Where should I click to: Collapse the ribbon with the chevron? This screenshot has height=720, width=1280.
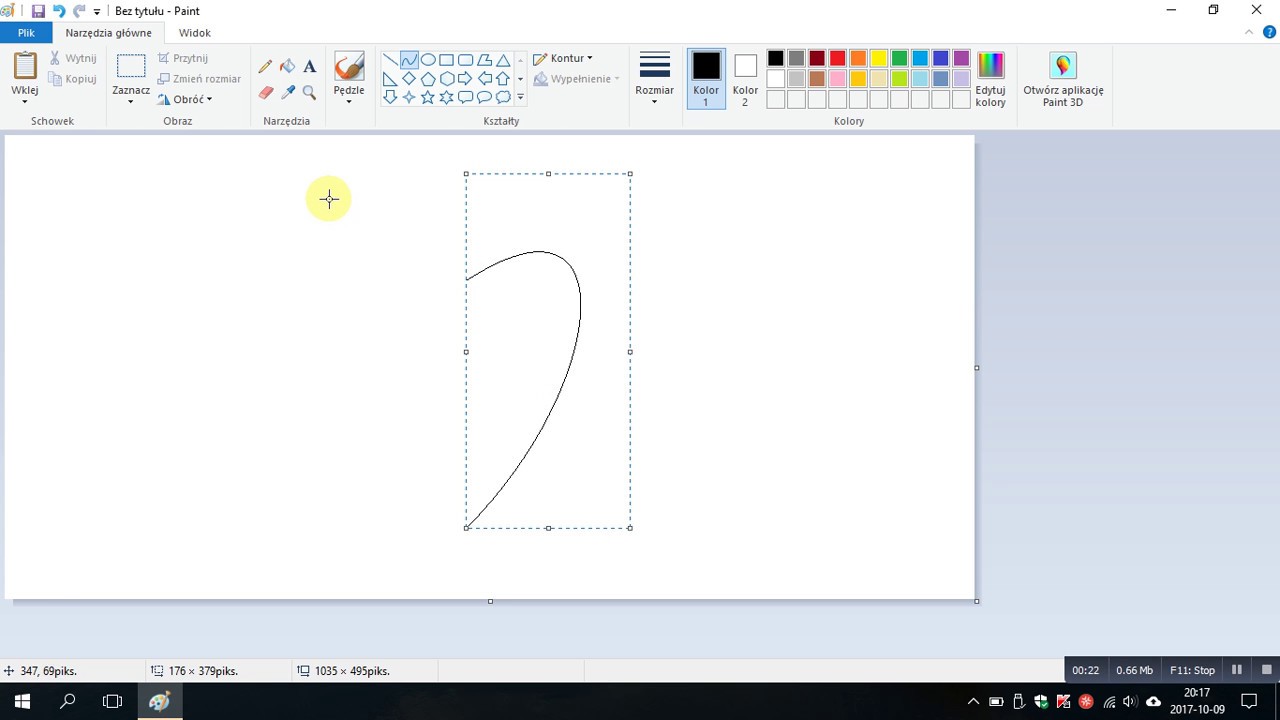[1248, 32]
